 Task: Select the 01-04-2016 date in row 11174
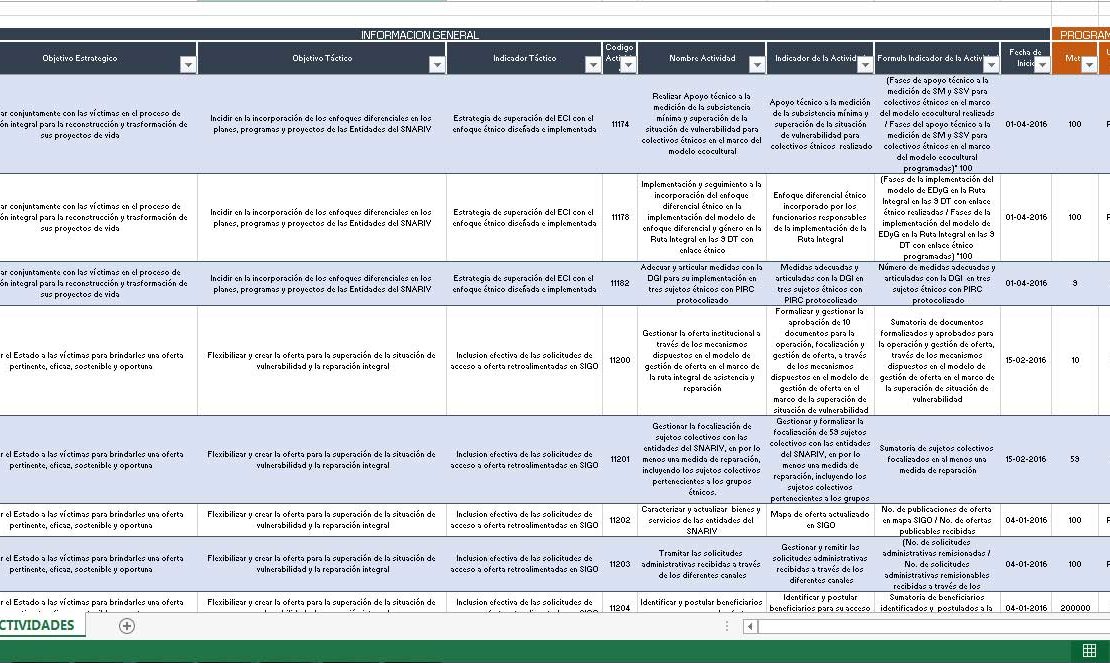1026,124
